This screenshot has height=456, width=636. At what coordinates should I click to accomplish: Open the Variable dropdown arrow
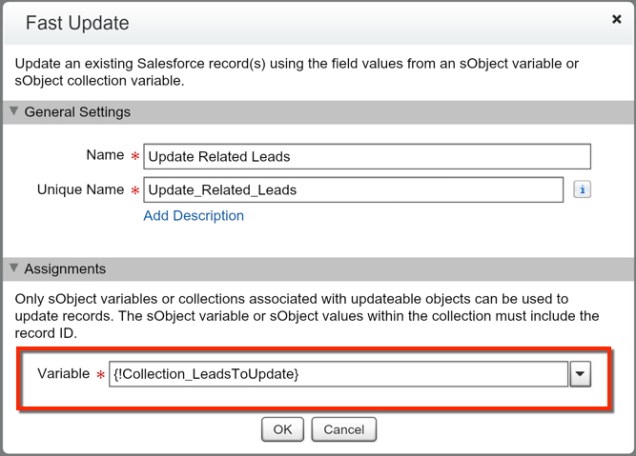click(x=580, y=373)
